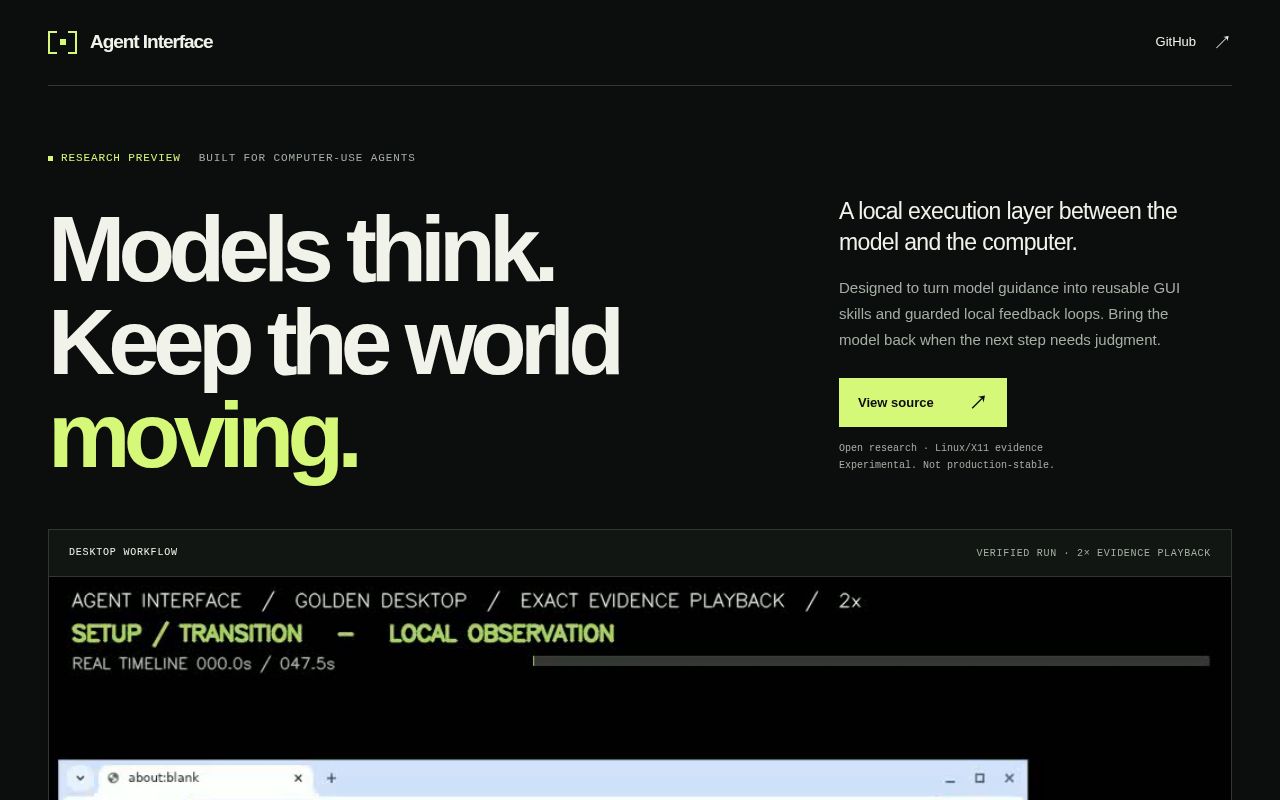
Task: Click the 'A local execution layer' subheading
Action: 1008,226
